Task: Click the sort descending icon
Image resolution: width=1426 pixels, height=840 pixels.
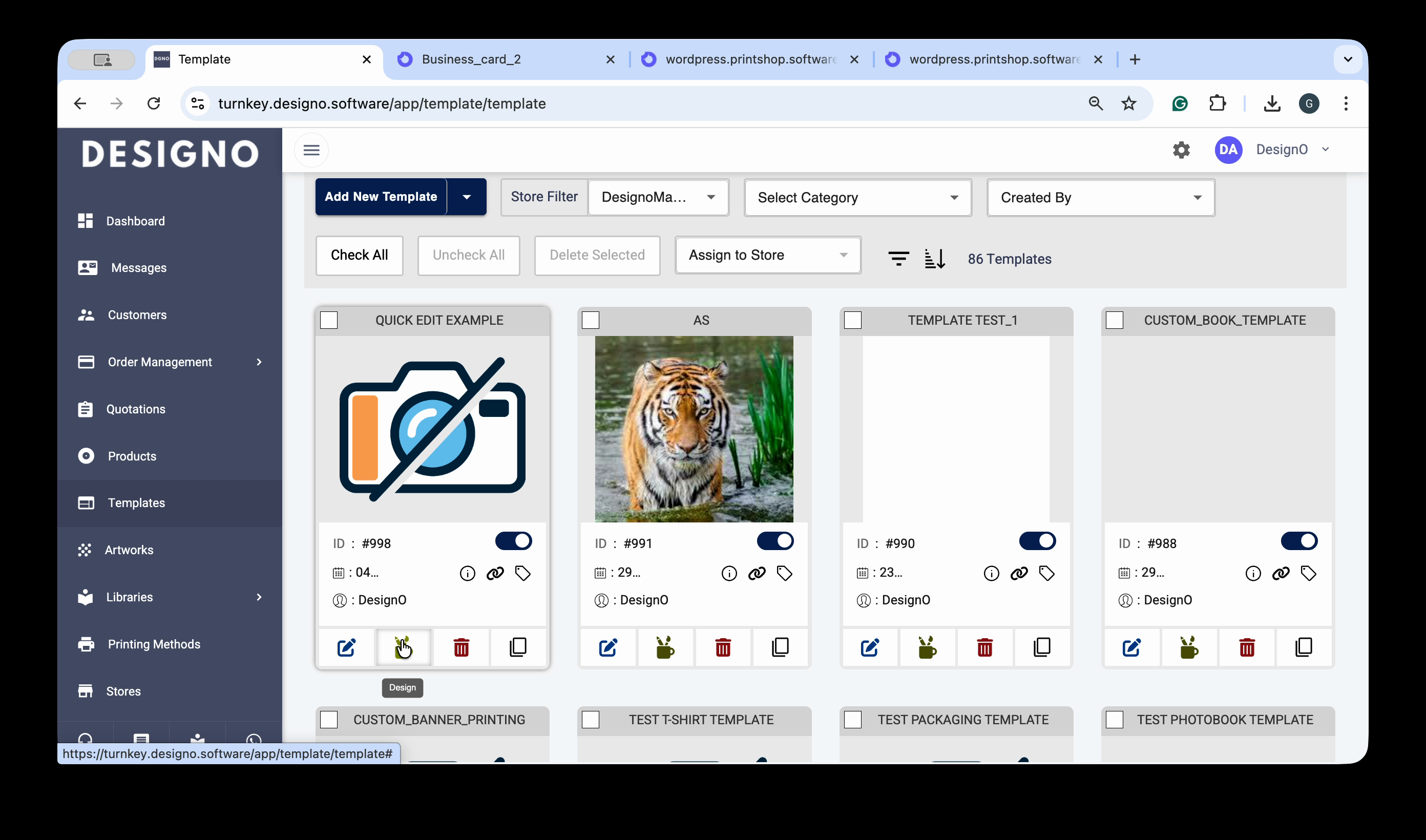Action: point(934,259)
